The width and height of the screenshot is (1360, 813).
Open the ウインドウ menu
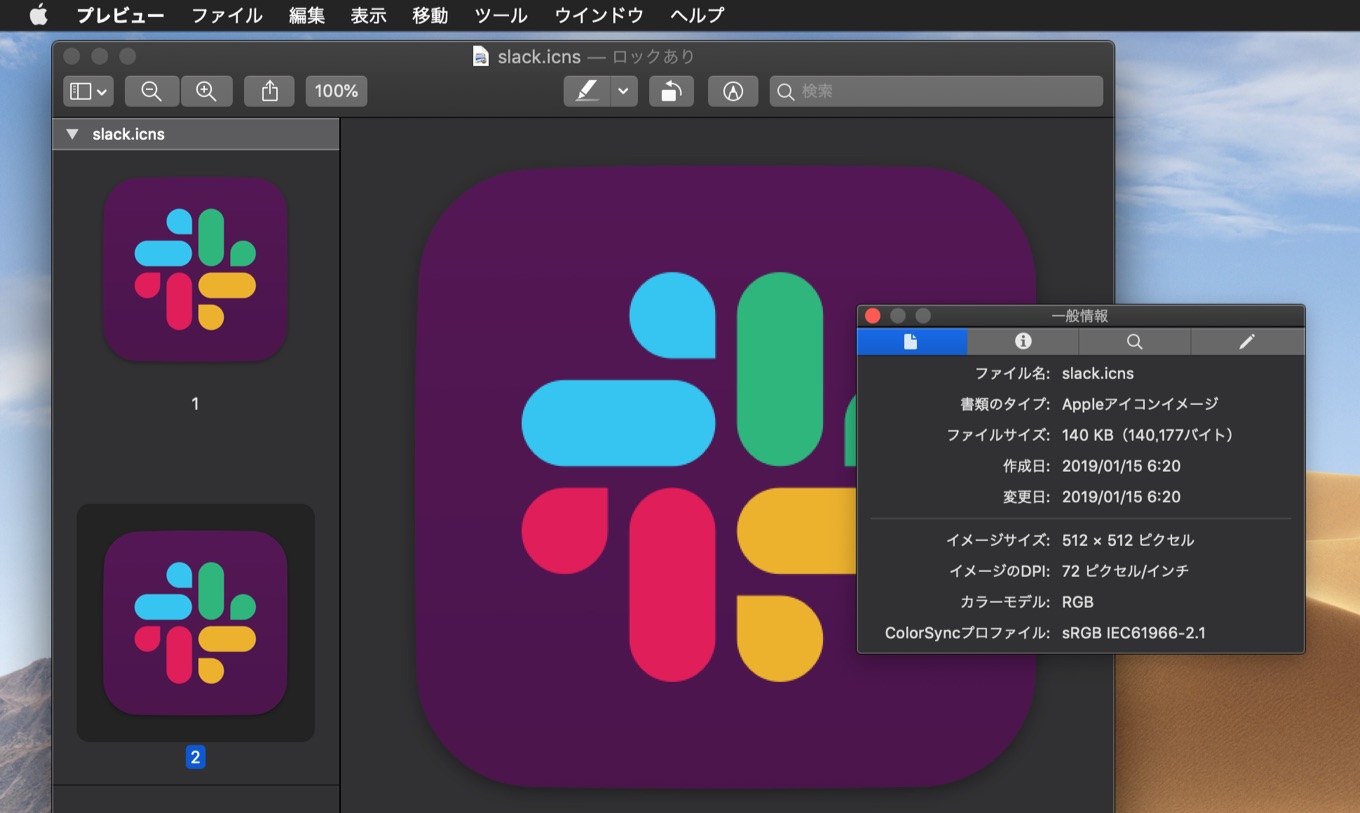tap(599, 15)
